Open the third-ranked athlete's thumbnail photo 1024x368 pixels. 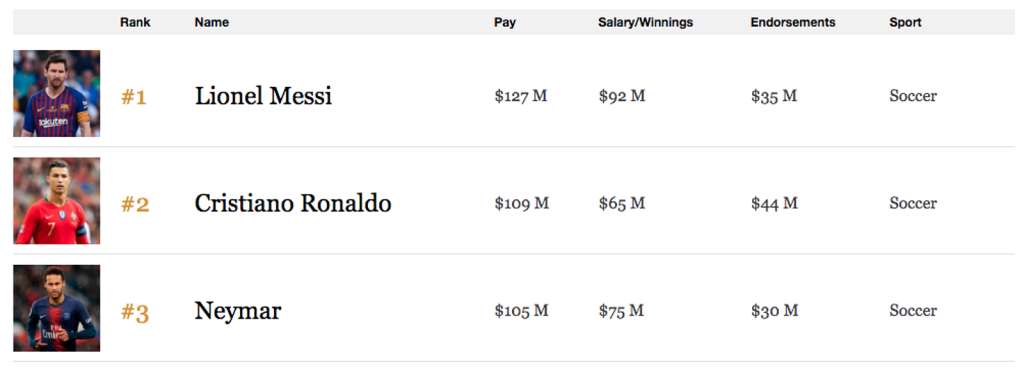click(57, 308)
